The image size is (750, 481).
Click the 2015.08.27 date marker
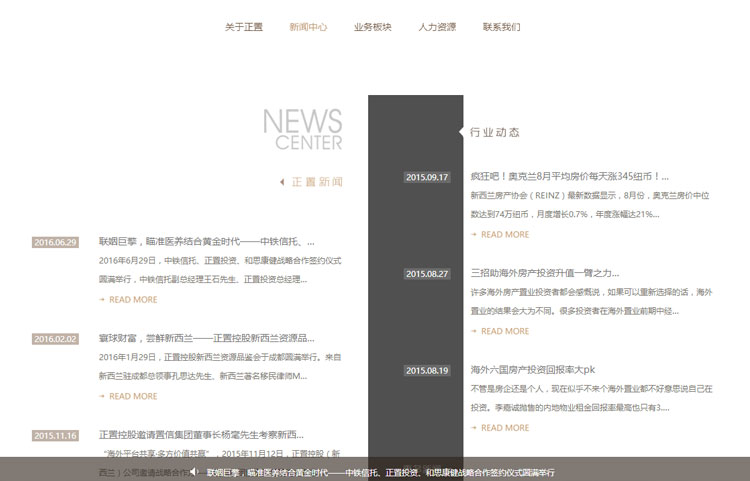coord(427,274)
